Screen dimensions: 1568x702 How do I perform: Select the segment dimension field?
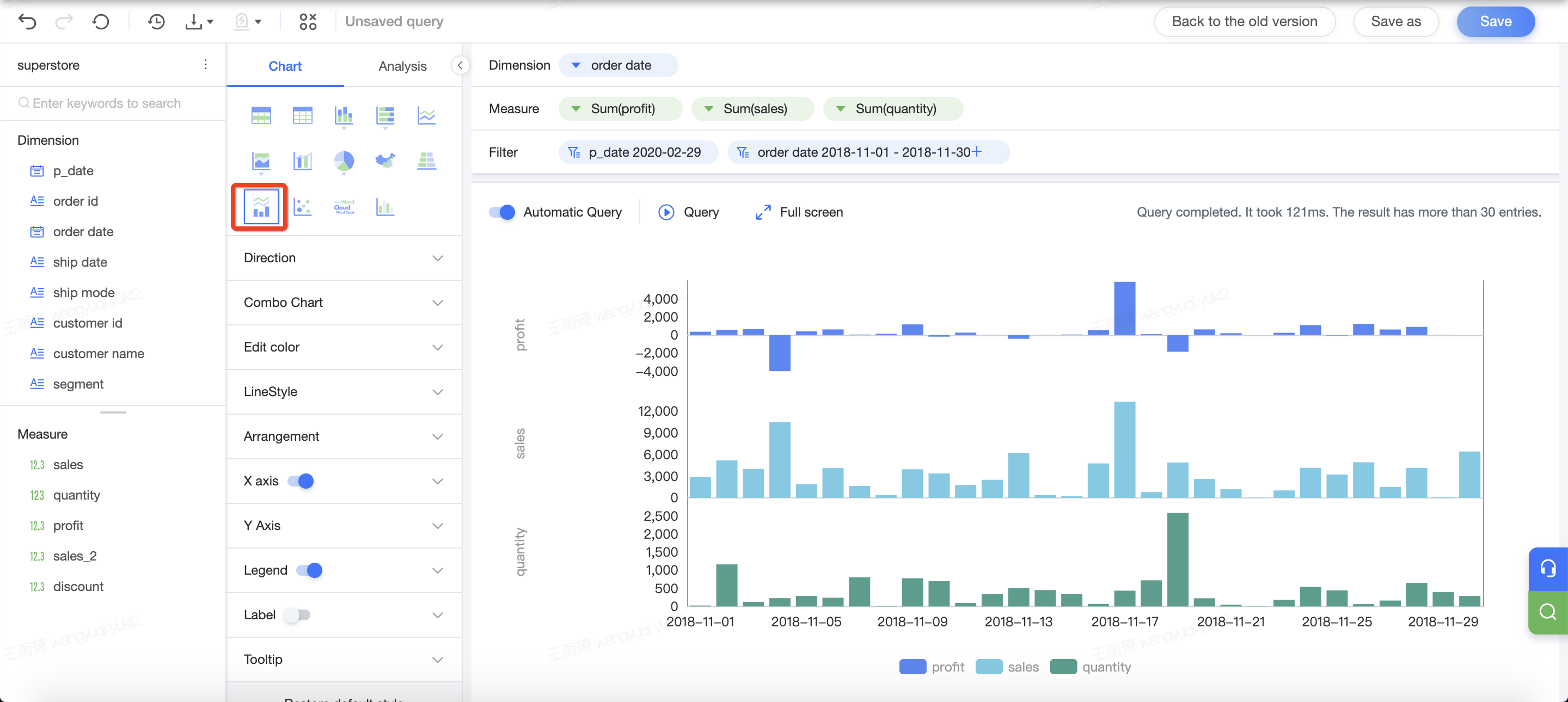[x=78, y=384]
